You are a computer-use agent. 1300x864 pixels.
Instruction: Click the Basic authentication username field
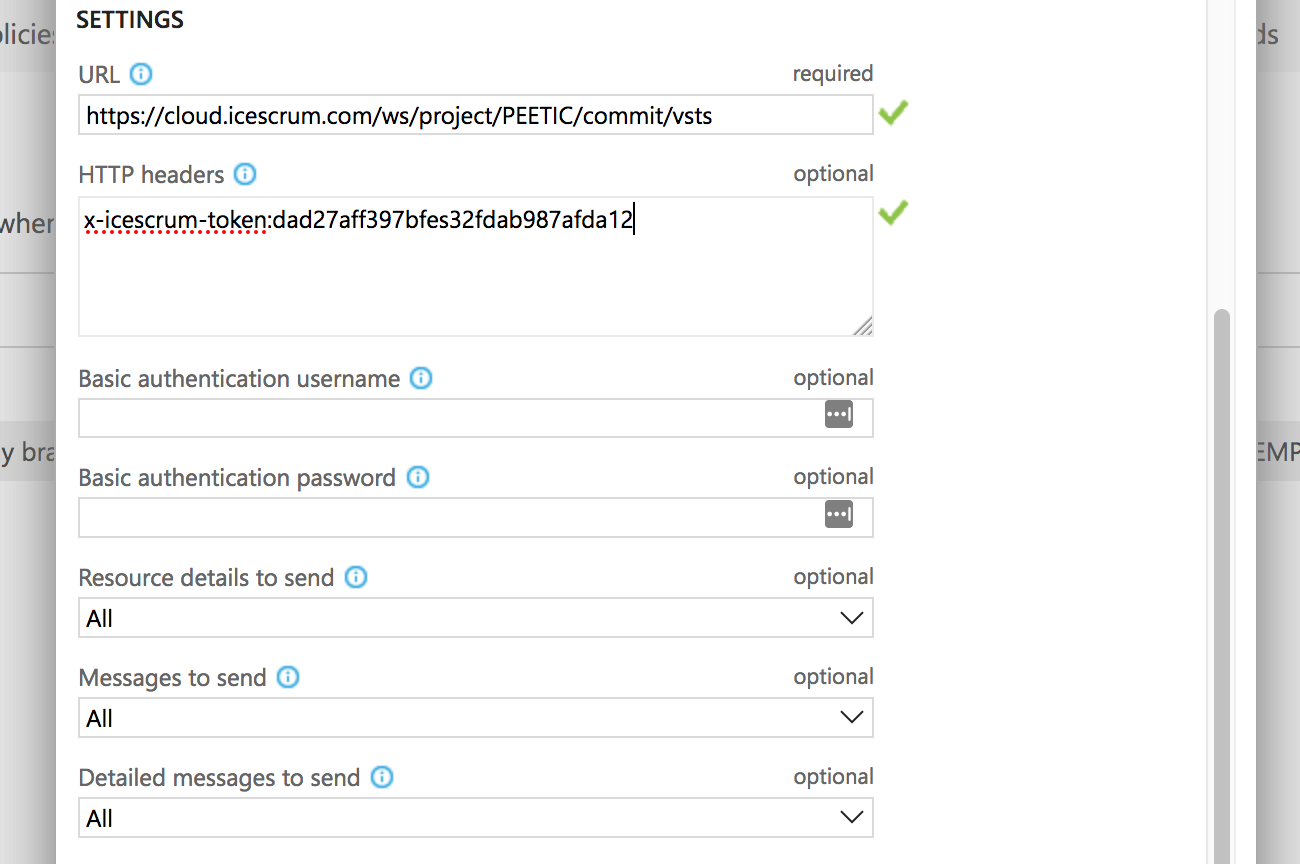point(476,418)
